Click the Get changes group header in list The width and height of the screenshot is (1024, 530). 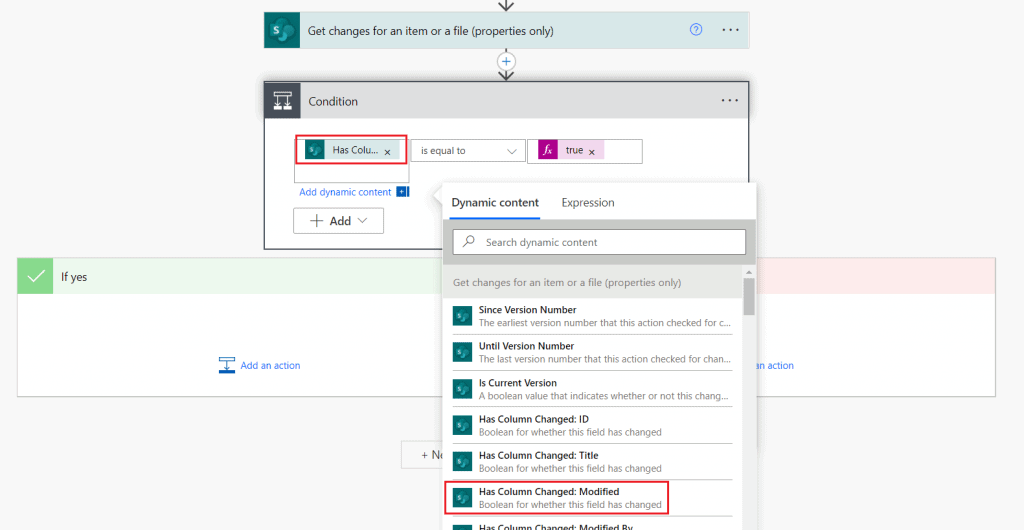[x=592, y=282]
